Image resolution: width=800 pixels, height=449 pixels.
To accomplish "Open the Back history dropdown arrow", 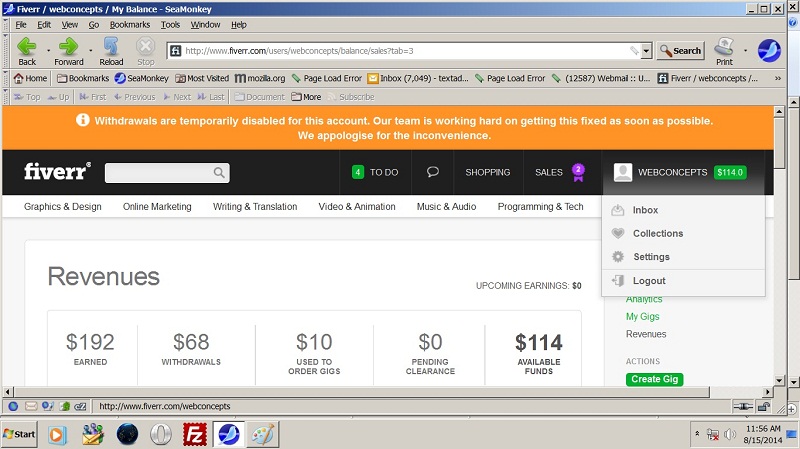I will click(x=48, y=51).
